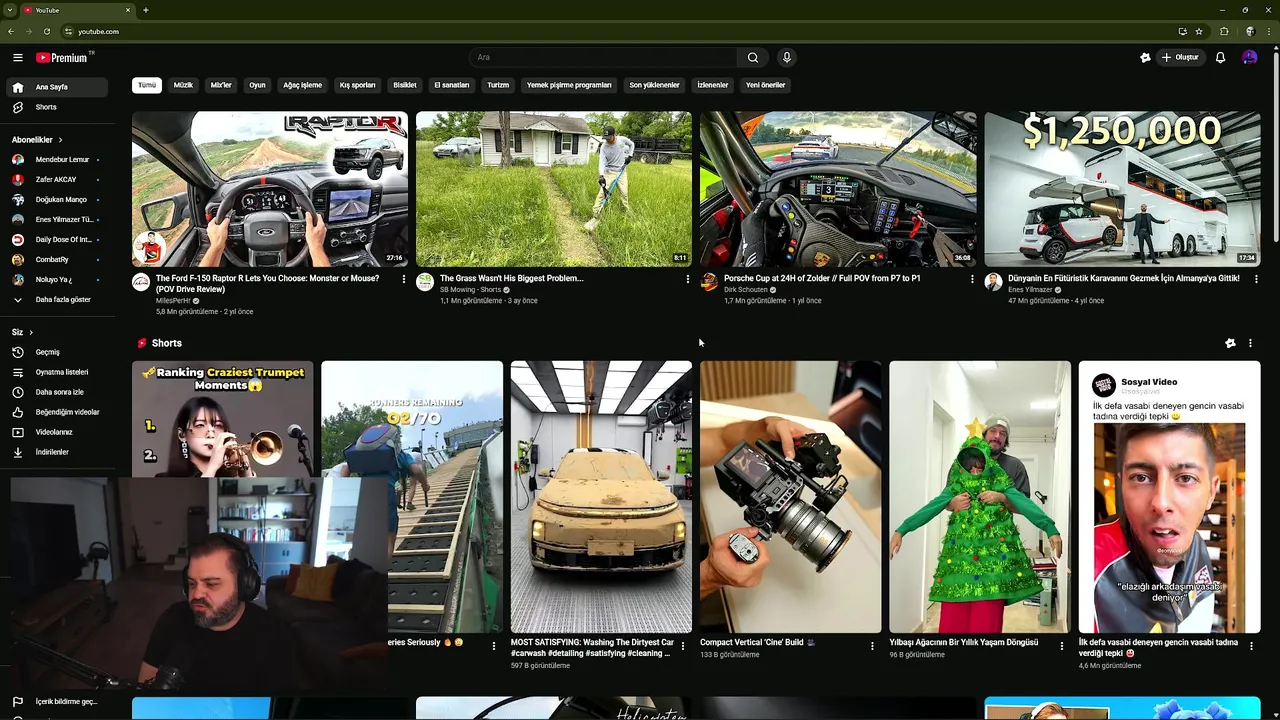This screenshot has width=1280, height=720.
Task: Open the notifications bell
Action: click(x=1220, y=58)
